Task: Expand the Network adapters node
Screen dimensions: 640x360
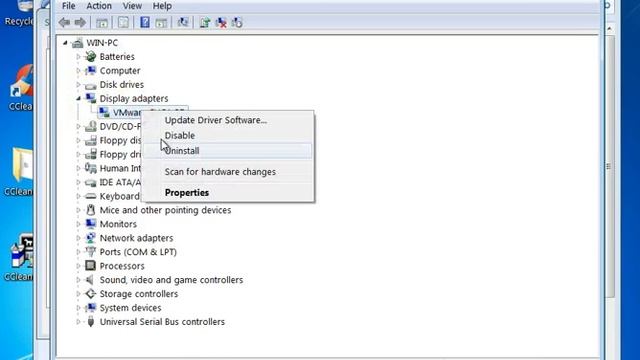Action: click(78, 238)
